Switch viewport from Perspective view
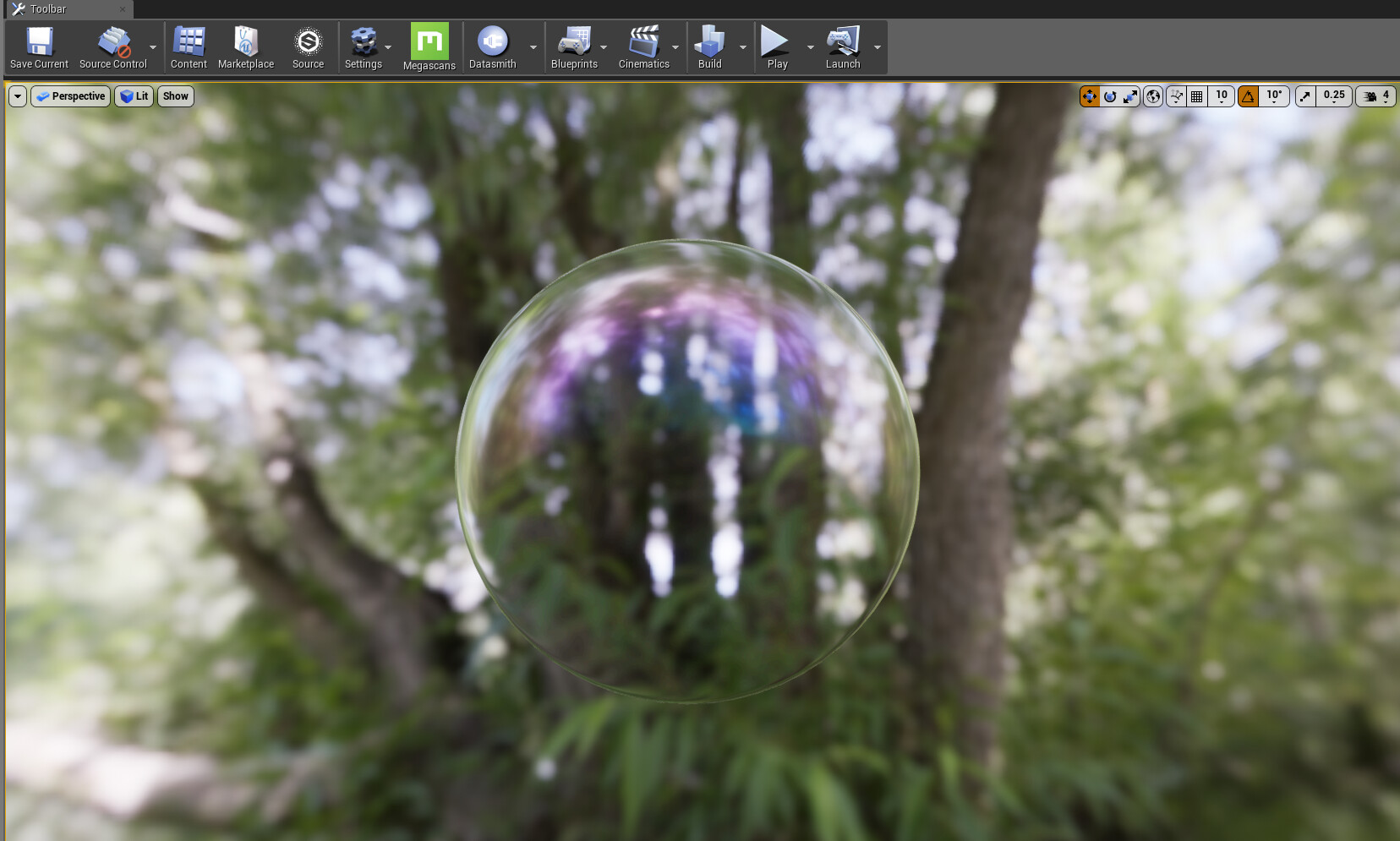The image size is (1400, 841). click(70, 96)
